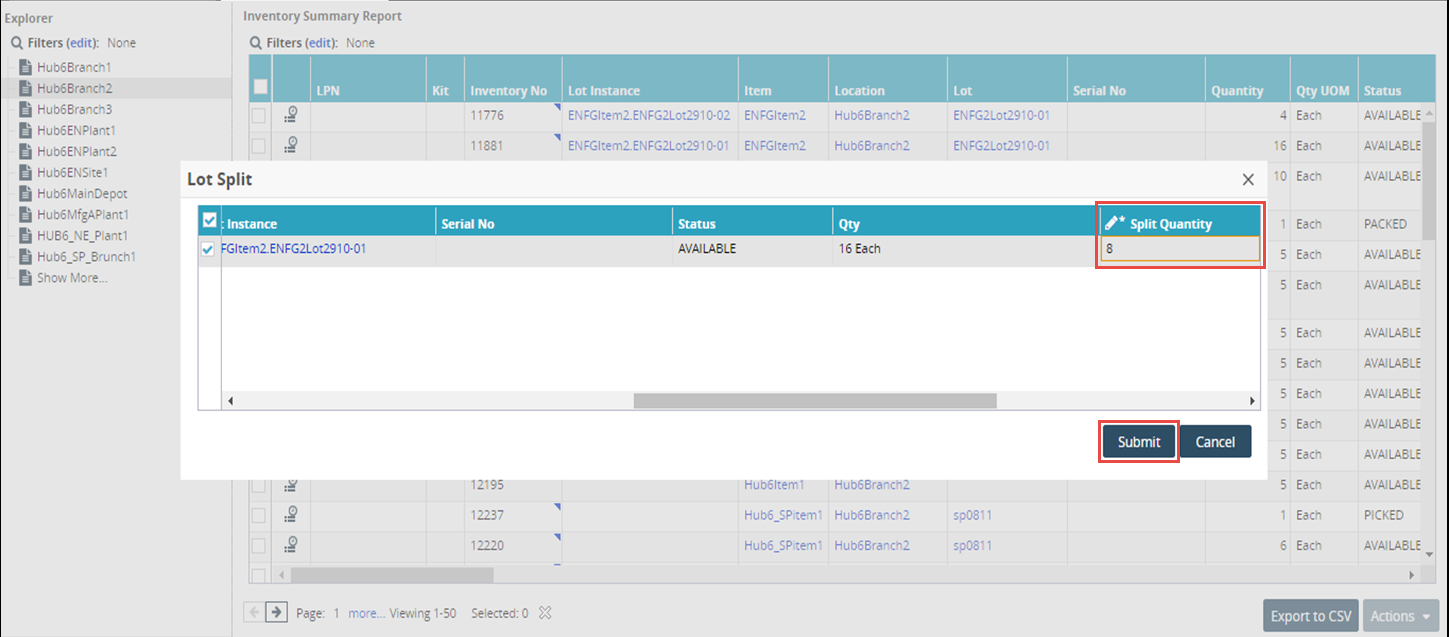Go to next page with arrow icon

pyautogui.click(x=277, y=612)
